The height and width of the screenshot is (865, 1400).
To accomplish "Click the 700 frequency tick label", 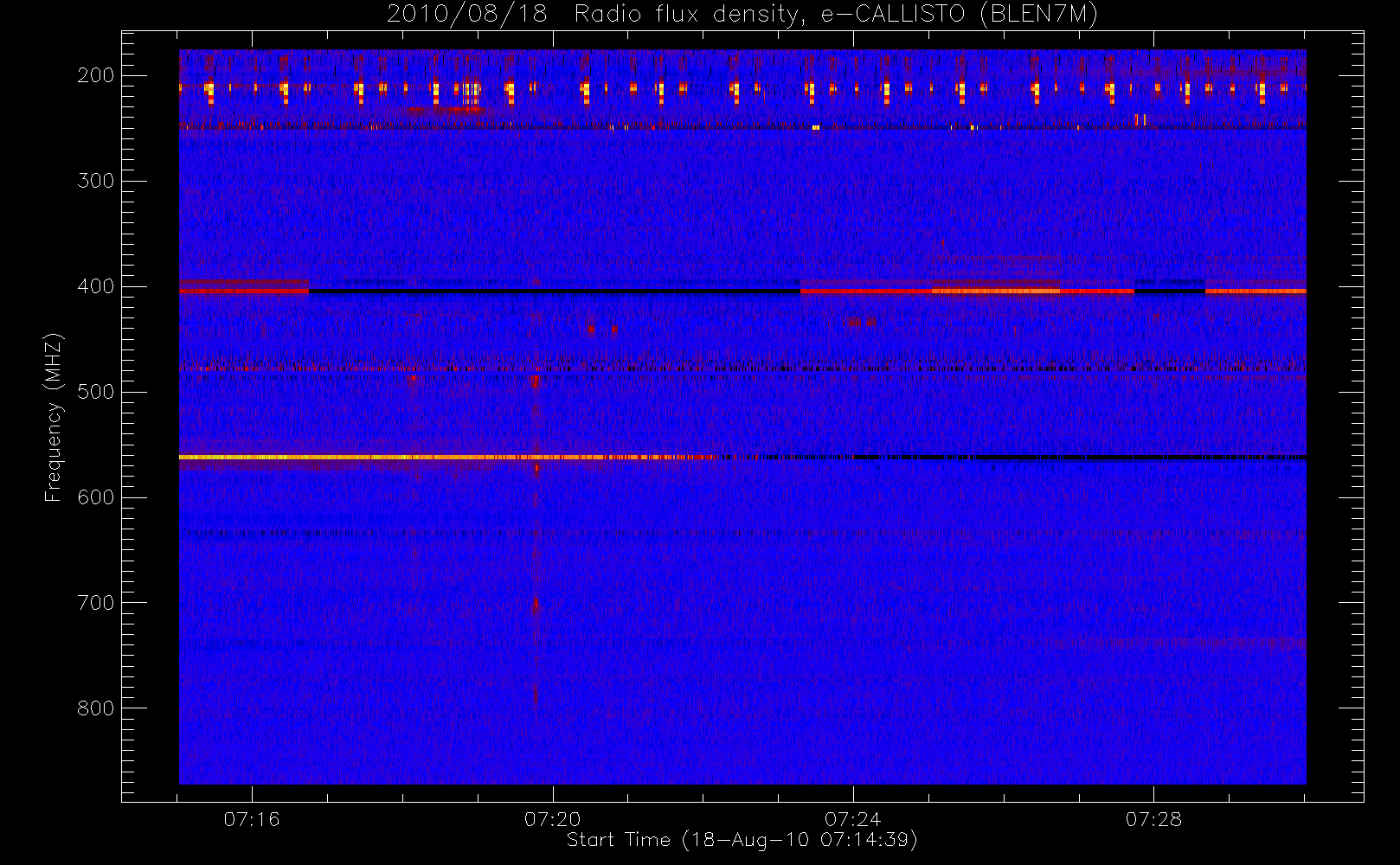I will pos(96,603).
